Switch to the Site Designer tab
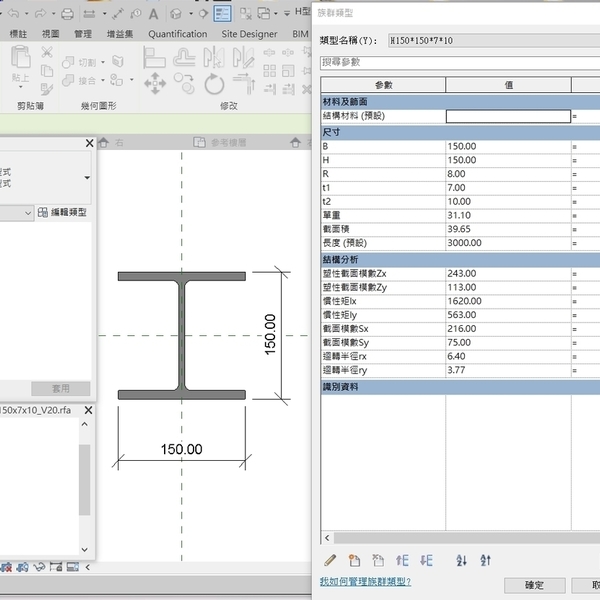The height and width of the screenshot is (600, 600). pyautogui.click(x=249, y=34)
